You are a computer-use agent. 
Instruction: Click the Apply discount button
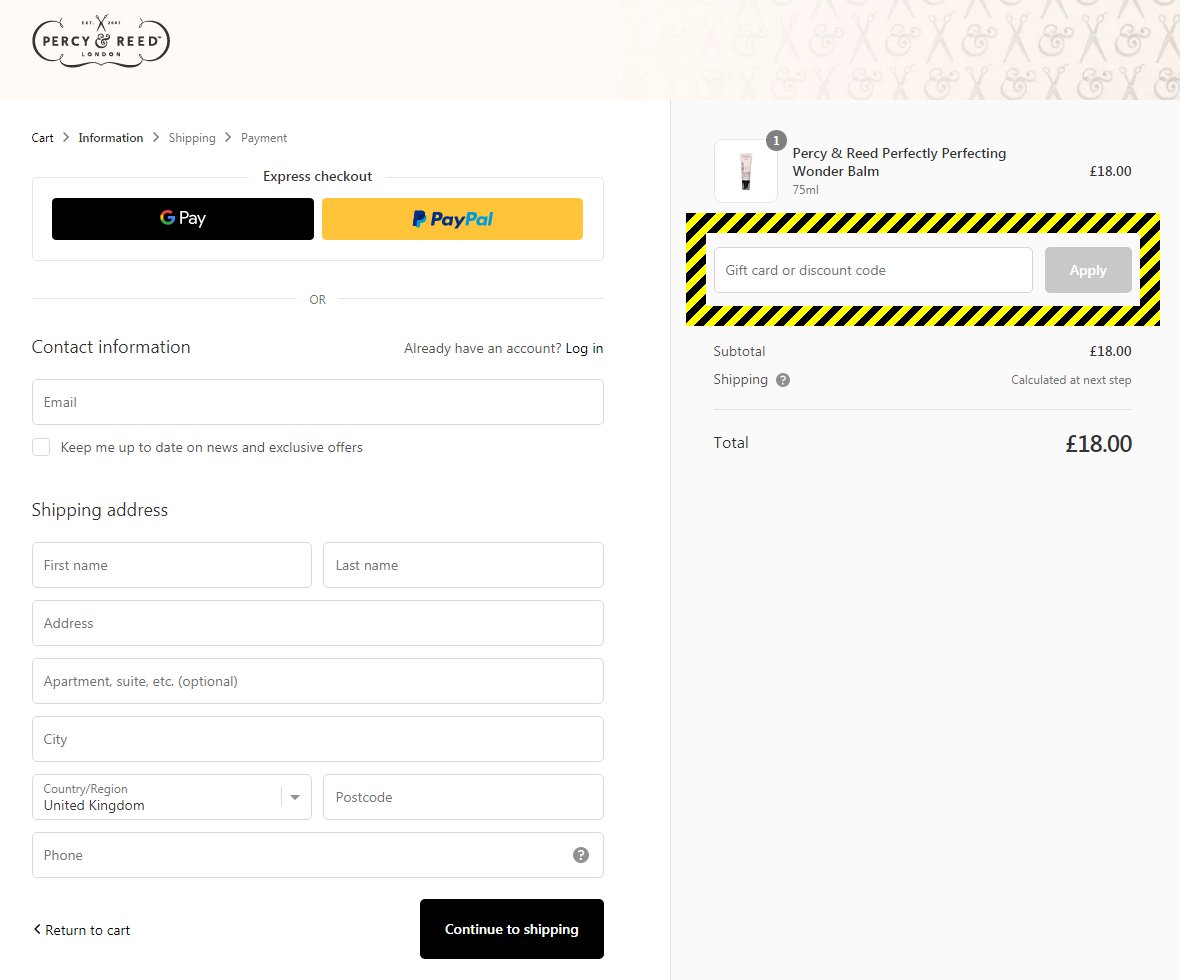tap(1088, 270)
